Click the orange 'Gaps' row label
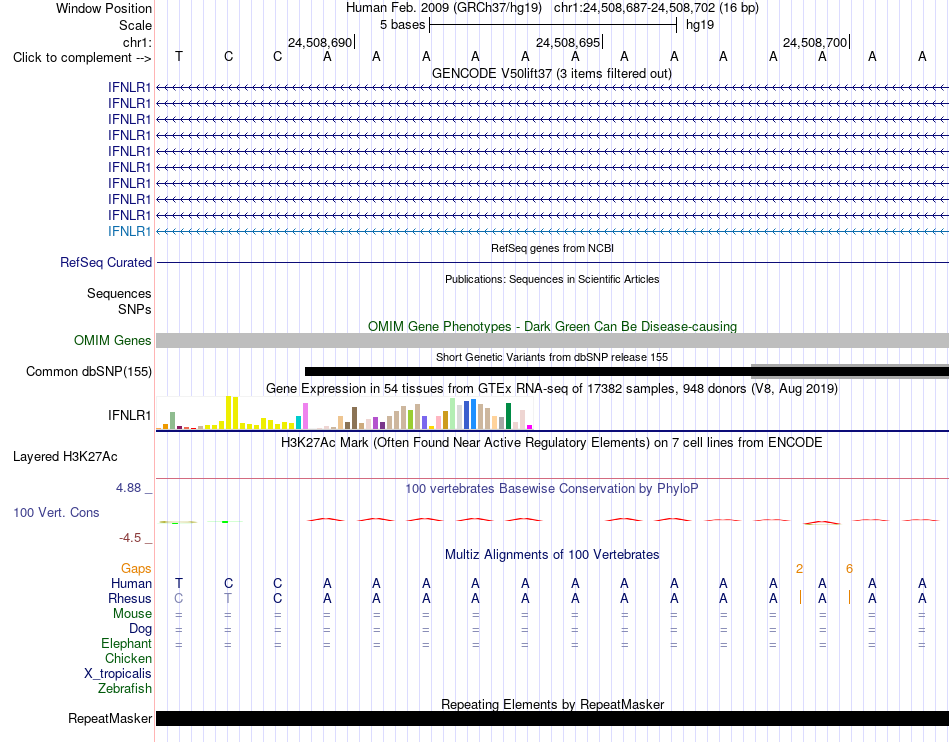This screenshot has width=950, height=742. pyautogui.click(x=136, y=568)
